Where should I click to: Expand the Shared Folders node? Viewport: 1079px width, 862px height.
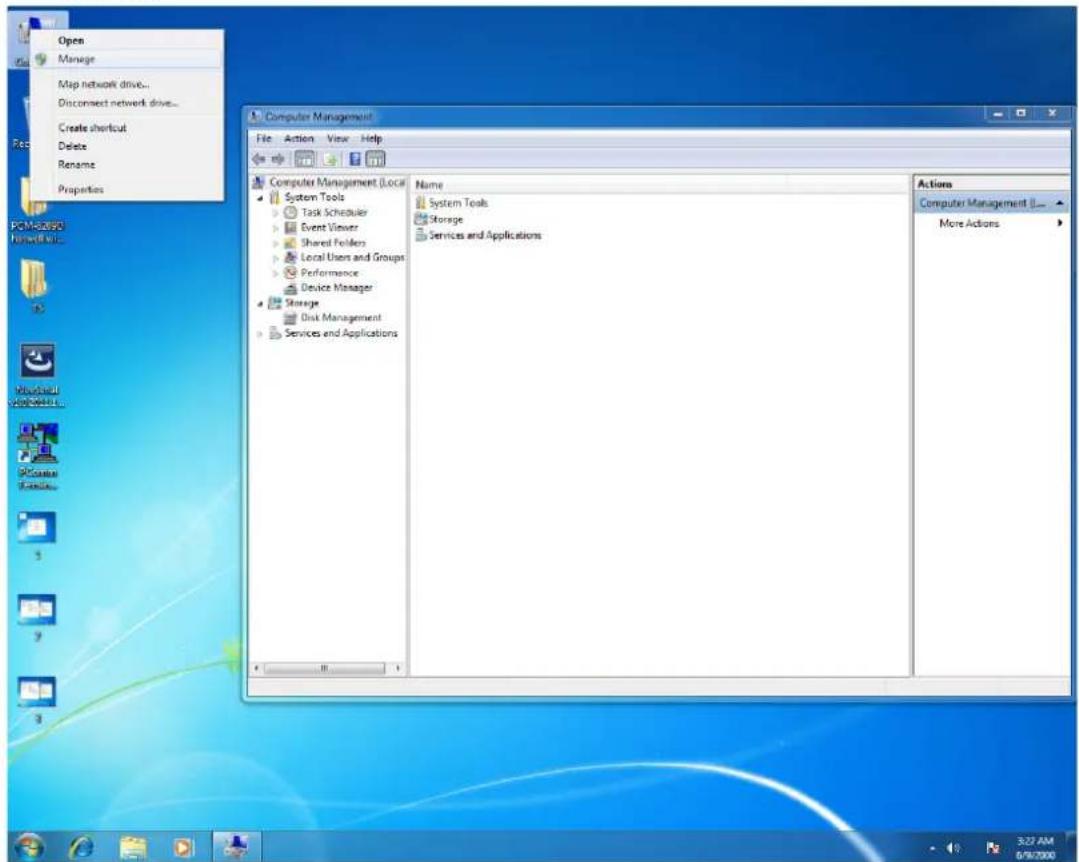[276, 244]
